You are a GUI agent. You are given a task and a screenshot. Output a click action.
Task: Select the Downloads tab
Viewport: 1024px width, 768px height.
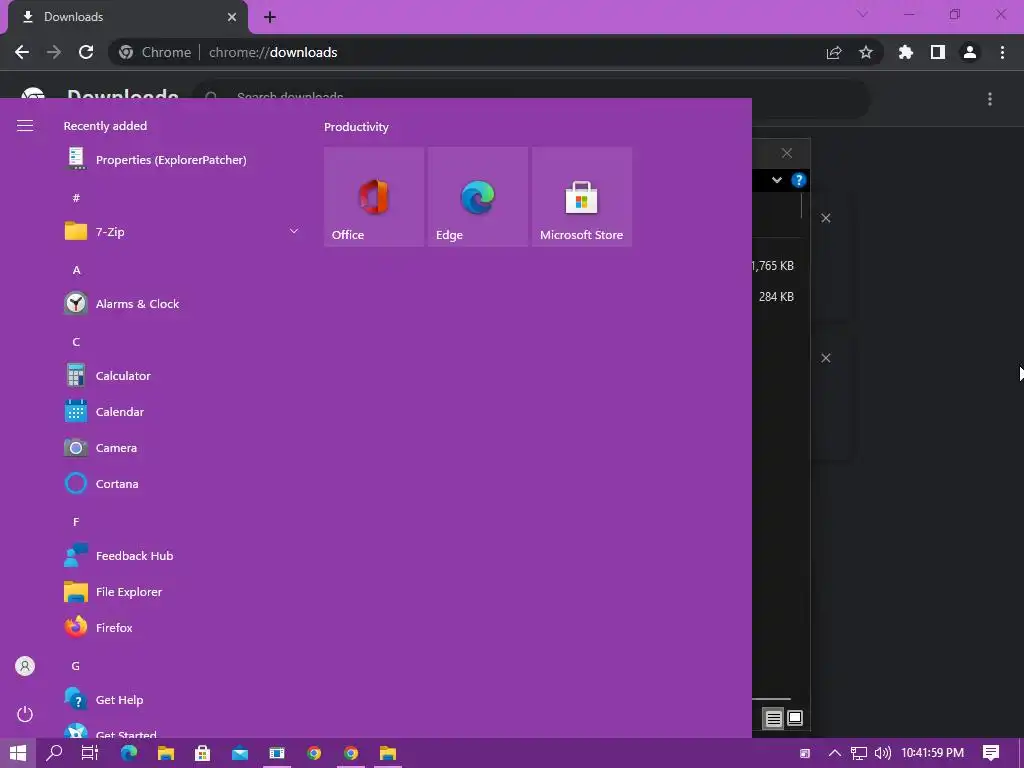click(x=127, y=17)
